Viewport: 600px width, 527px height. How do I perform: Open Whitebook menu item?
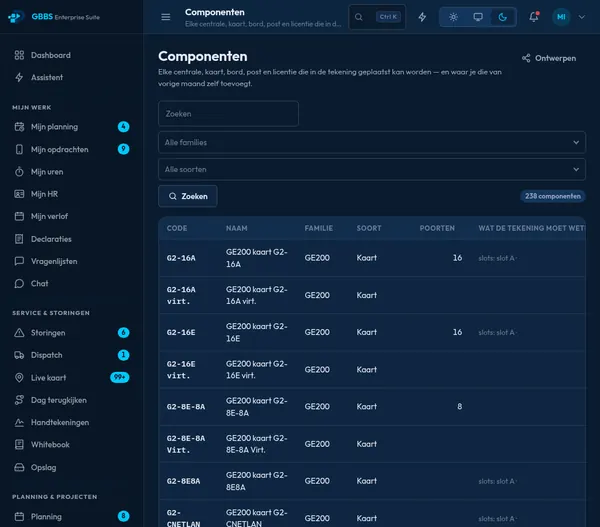[72, 445]
